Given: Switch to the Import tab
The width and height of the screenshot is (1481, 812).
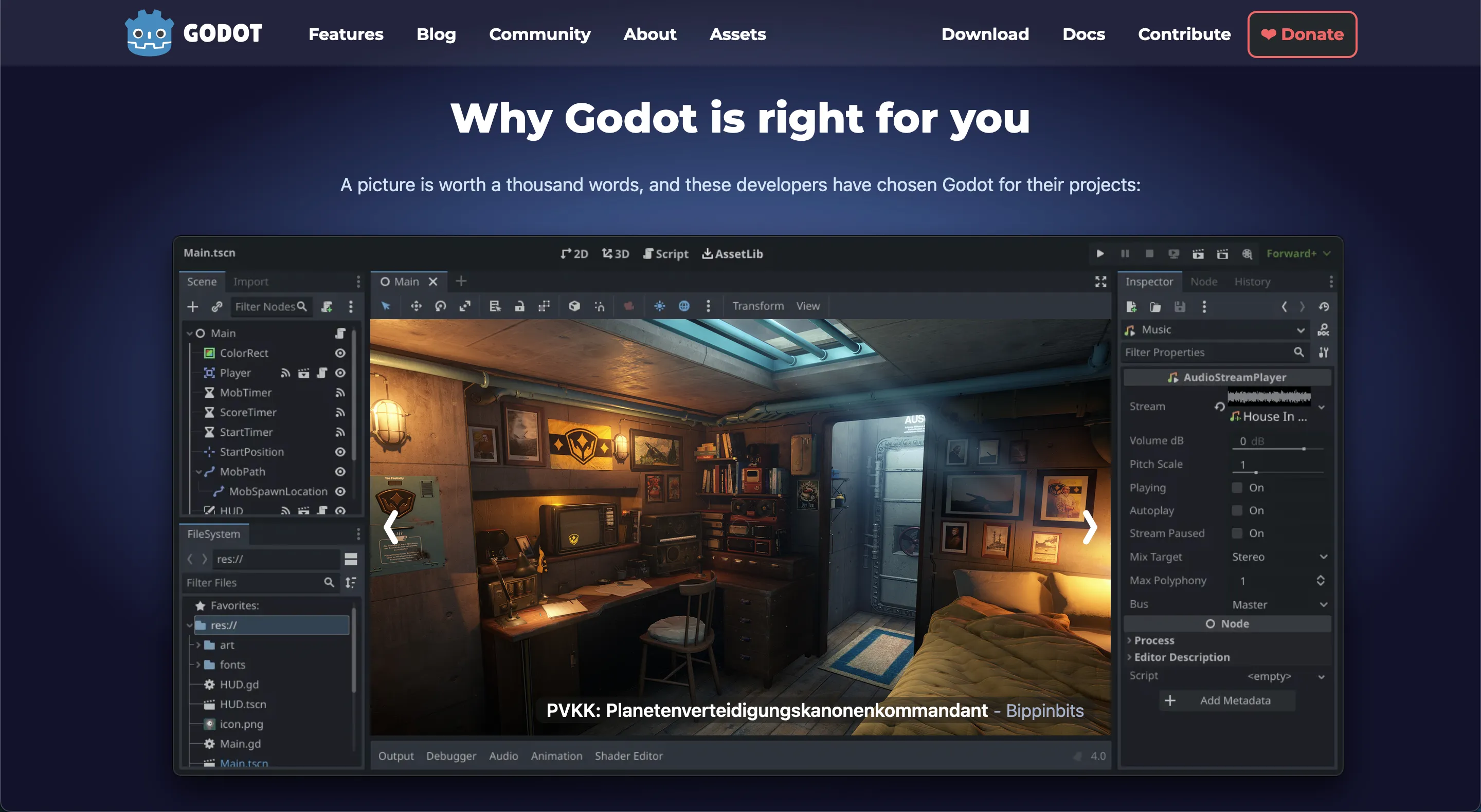Looking at the screenshot, I should coord(250,282).
